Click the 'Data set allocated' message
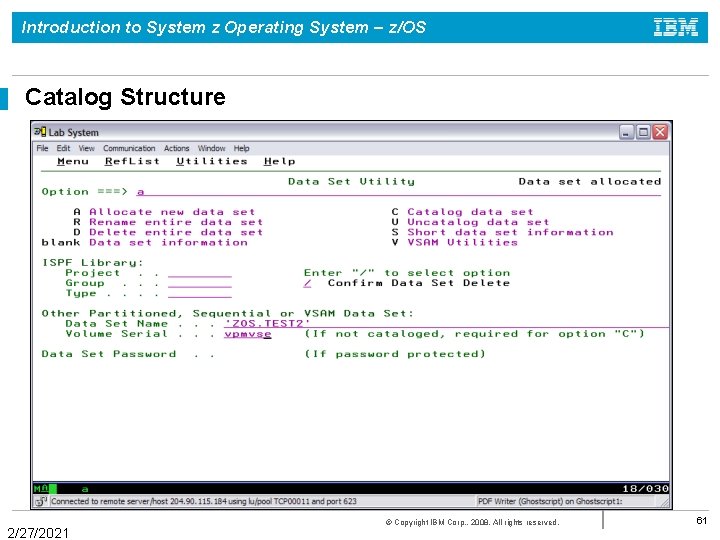This screenshot has height=540, width=720. (590, 181)
